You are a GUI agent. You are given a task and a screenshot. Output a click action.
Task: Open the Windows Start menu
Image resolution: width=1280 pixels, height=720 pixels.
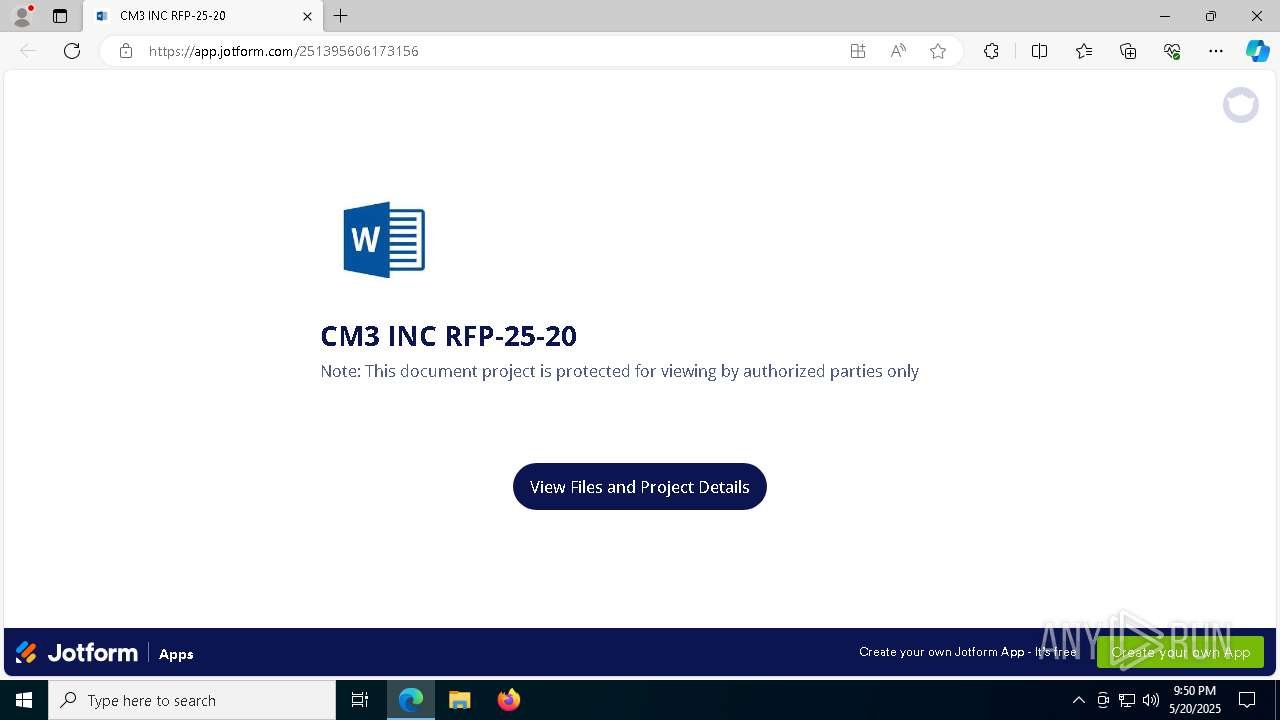pos(24,700)
